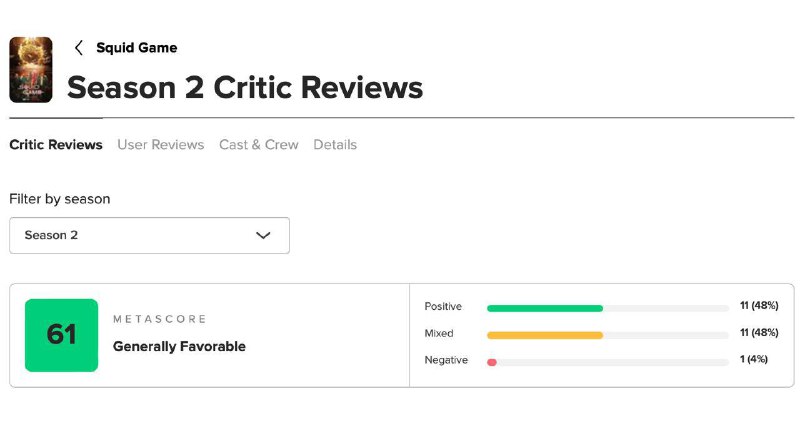Switch to the User Reviews tab
The image size is (800, 429).
coord(160,145)
